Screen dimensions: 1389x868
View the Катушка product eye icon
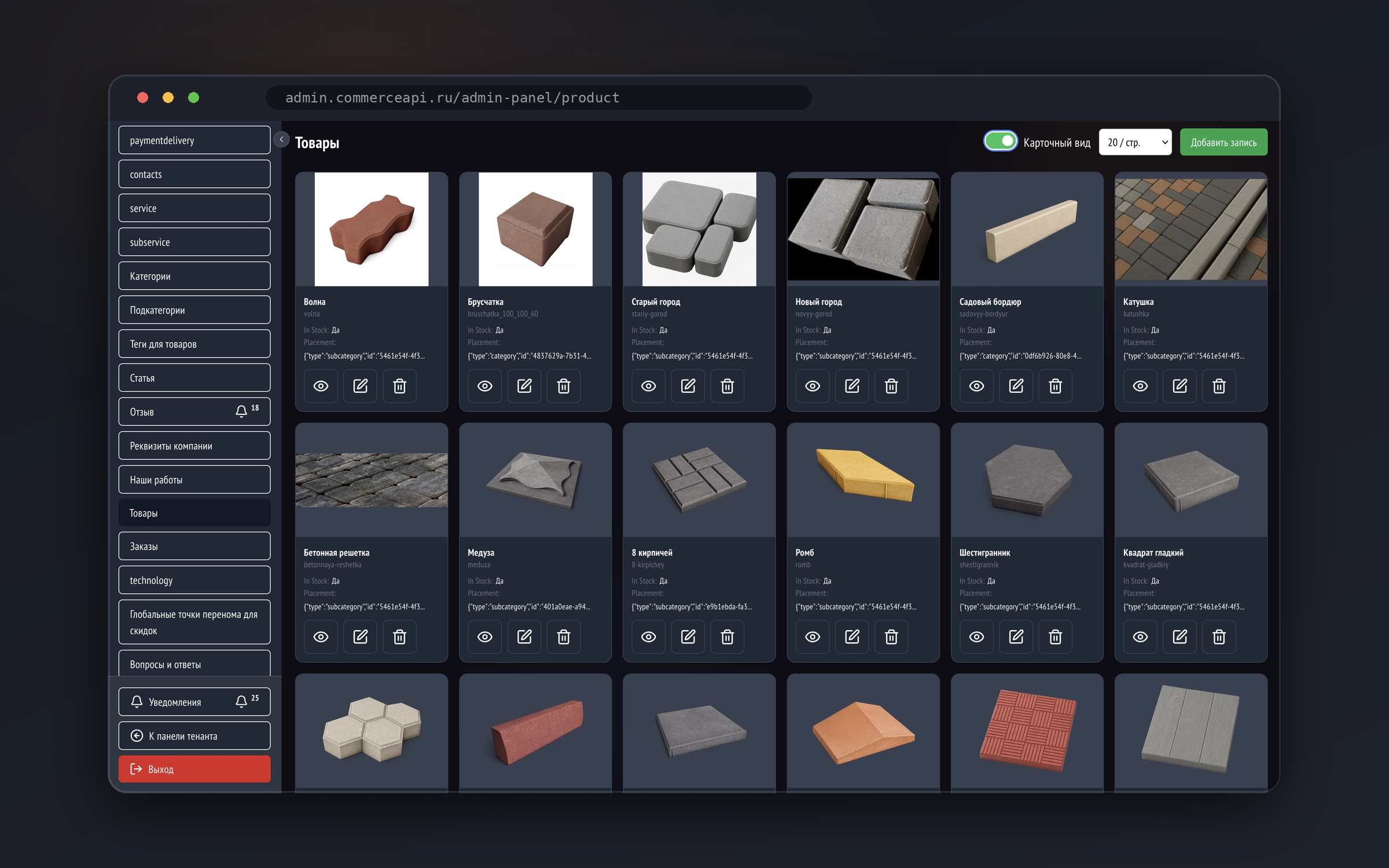click(x=1141, y=386)
